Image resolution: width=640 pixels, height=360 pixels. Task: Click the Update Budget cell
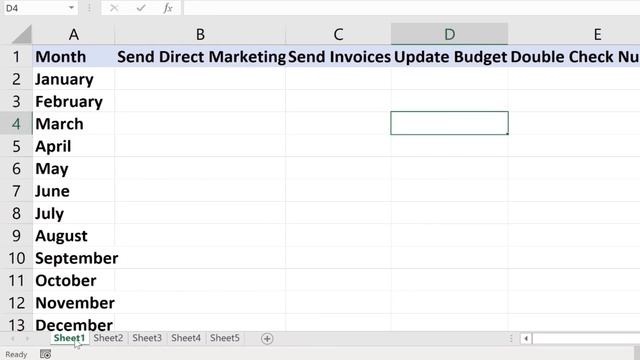pyautogui.click(x=449, y=56)
